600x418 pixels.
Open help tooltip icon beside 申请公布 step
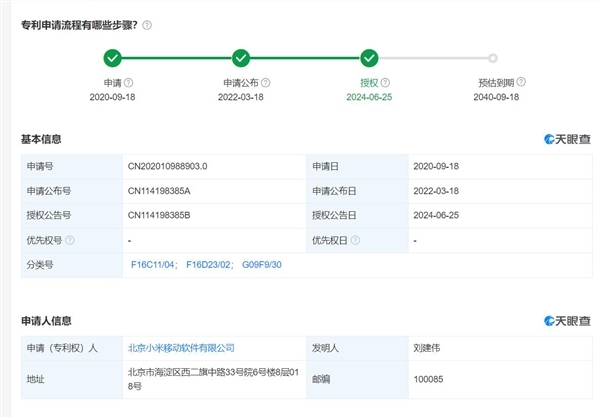(x=270, y=82)
